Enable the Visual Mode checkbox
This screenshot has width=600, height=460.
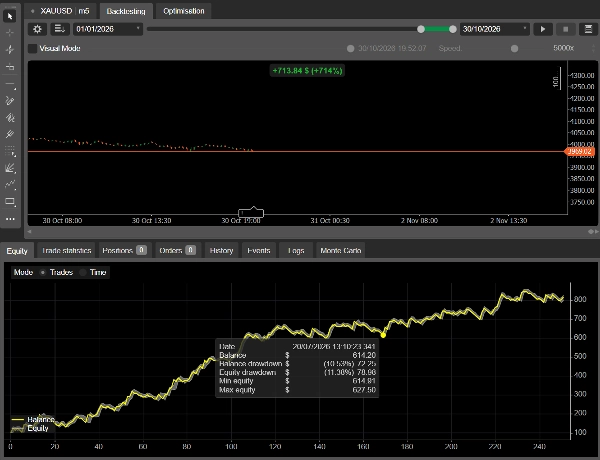click(33, 48)
